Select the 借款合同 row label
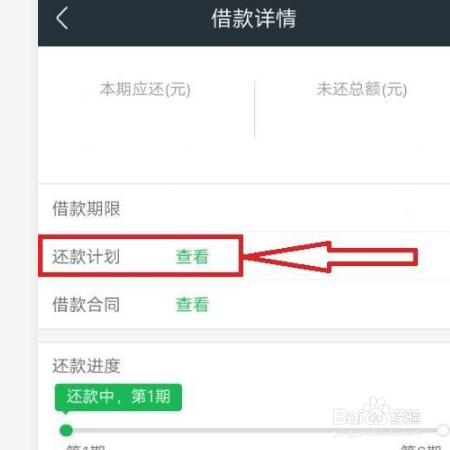The image size is (450, 450). 86,304
